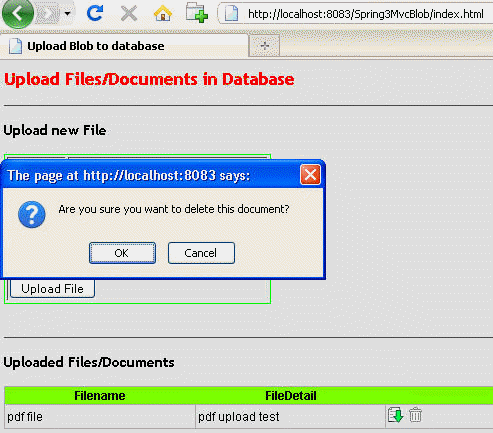Click the Filename column header
The width and height of the screenshot is (493, 433).
(x=100, y=396)
